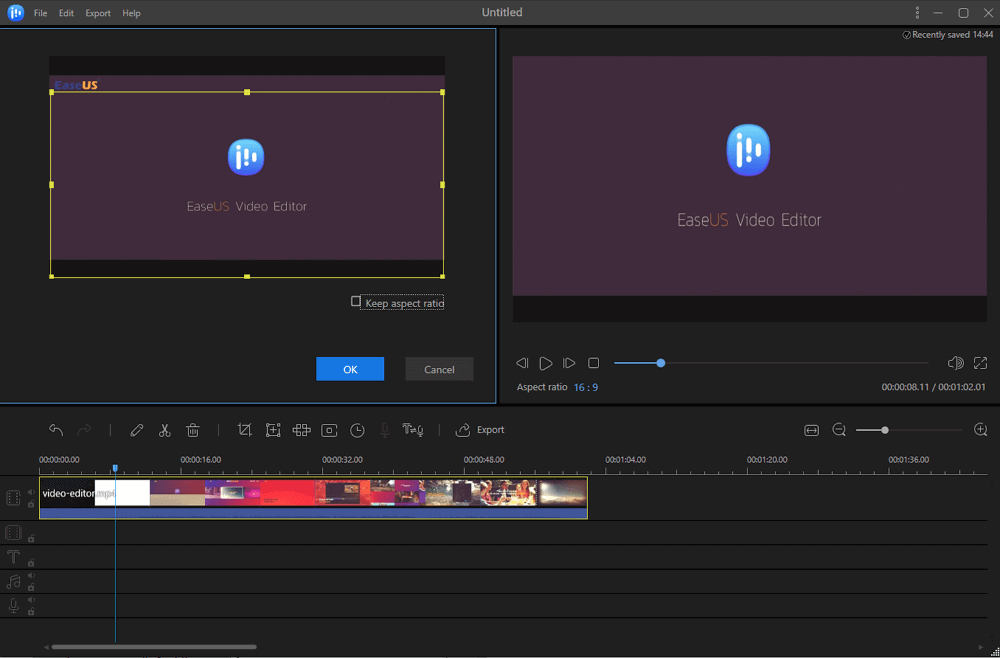Cancel the crop dialog
1000x658 pixels.
439,368
